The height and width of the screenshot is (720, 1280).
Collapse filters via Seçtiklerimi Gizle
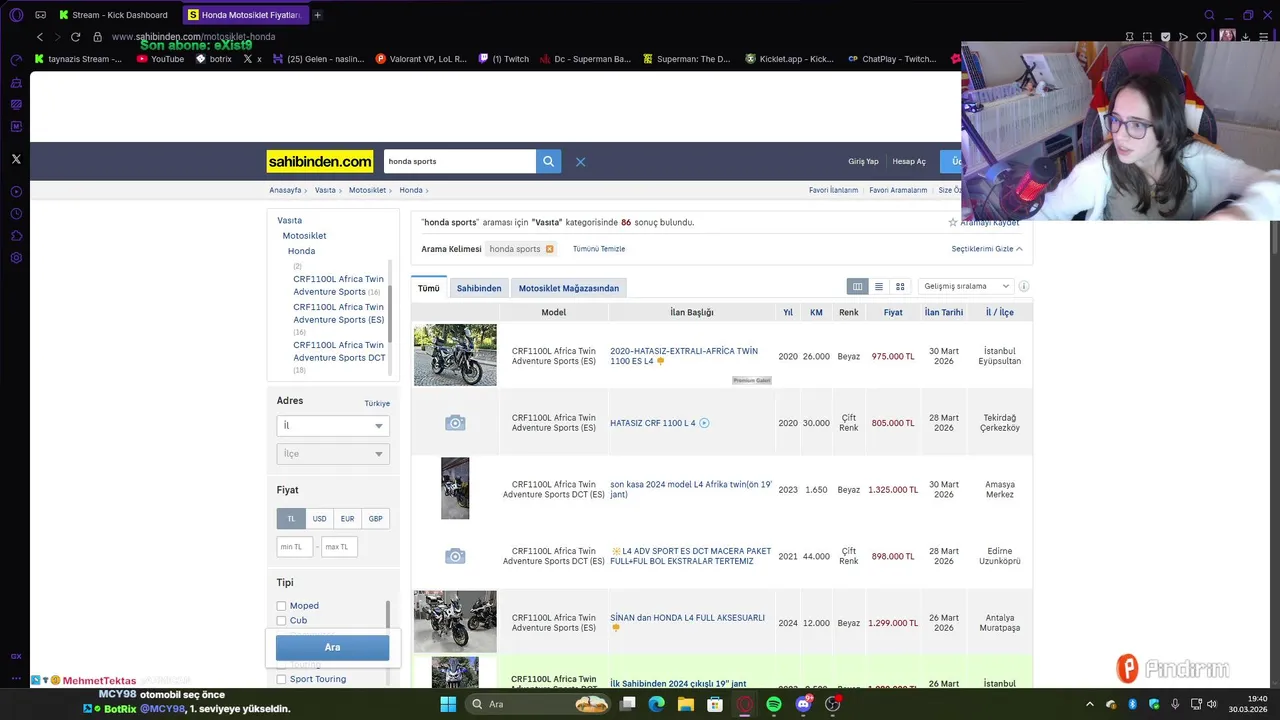pyautogui.click(x=986, y=249)
